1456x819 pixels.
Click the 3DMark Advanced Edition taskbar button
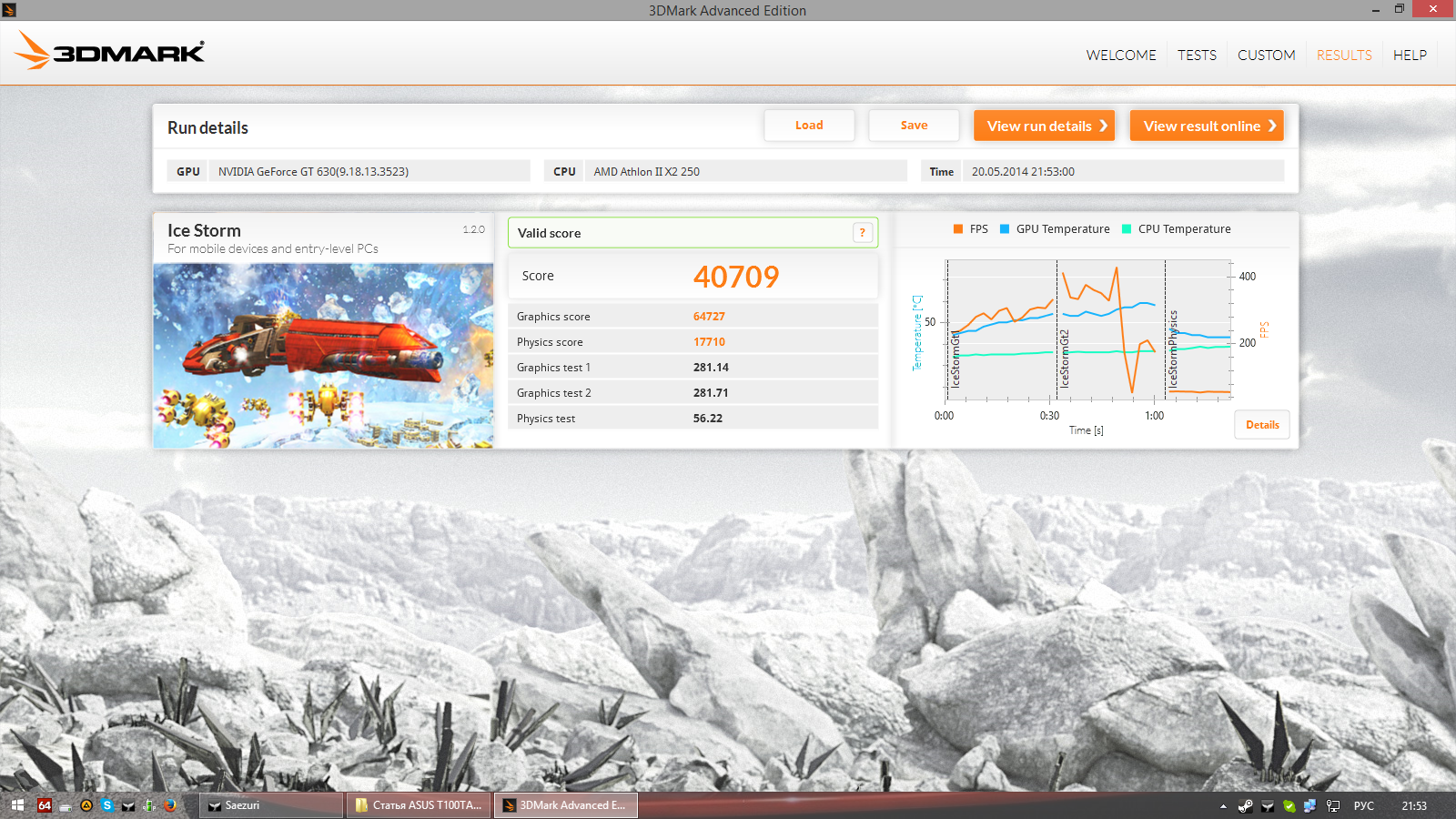point(566,805)
